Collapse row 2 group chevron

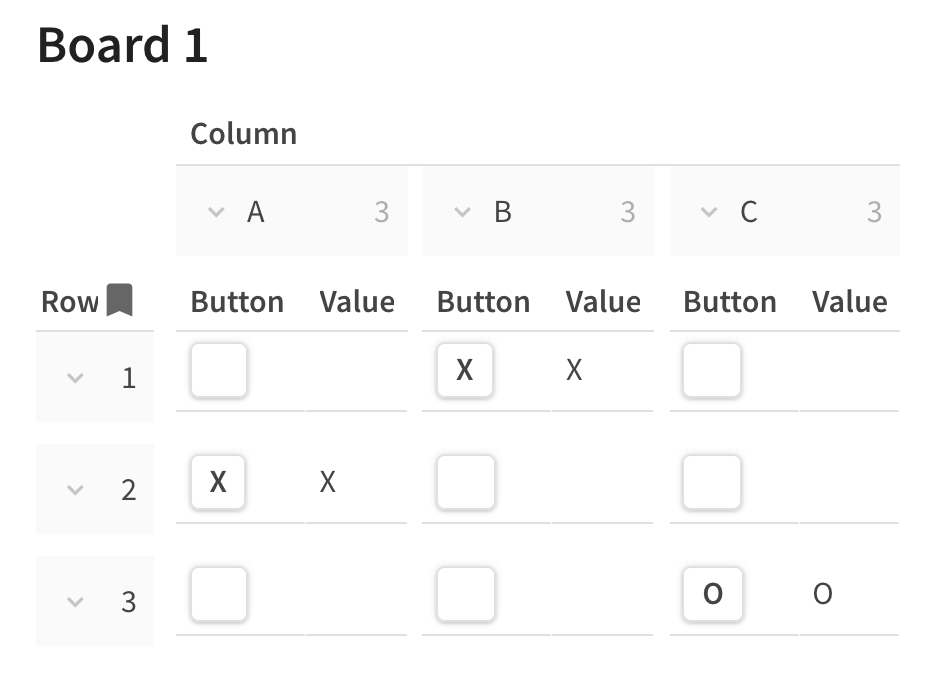pos(74,490)
